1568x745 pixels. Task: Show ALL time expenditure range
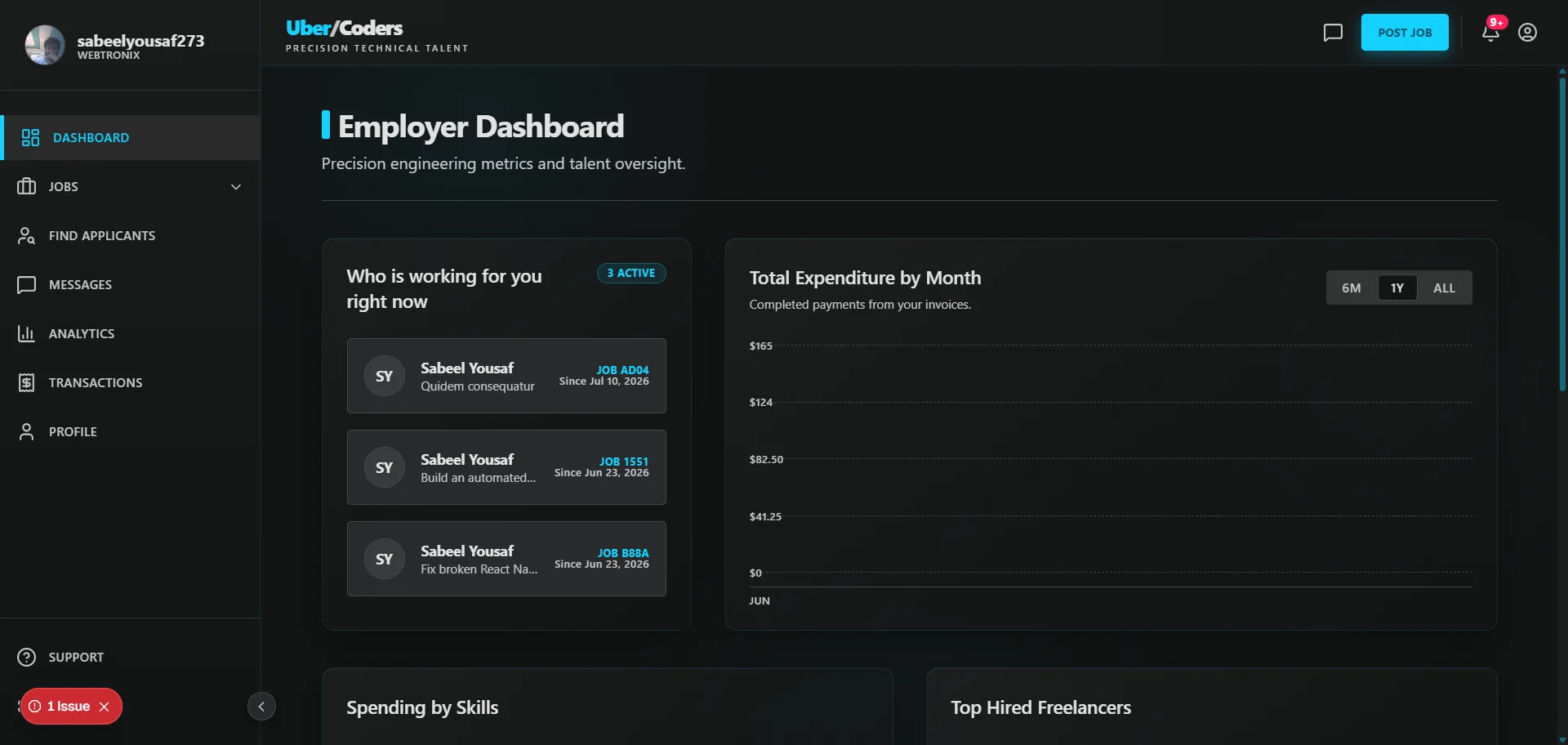pos(1444,288)
